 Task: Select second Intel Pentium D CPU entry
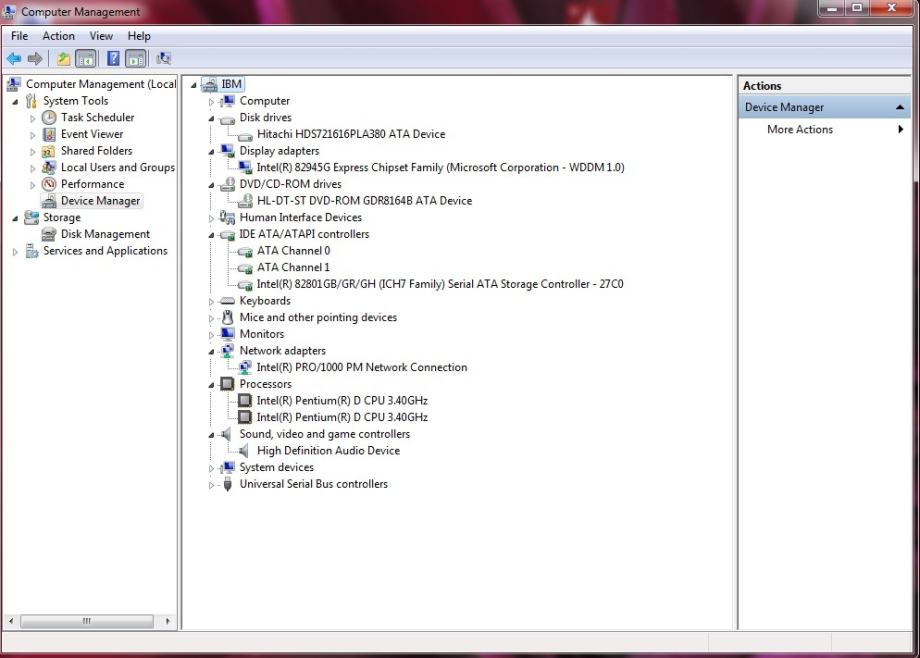(x=342, y=417)
